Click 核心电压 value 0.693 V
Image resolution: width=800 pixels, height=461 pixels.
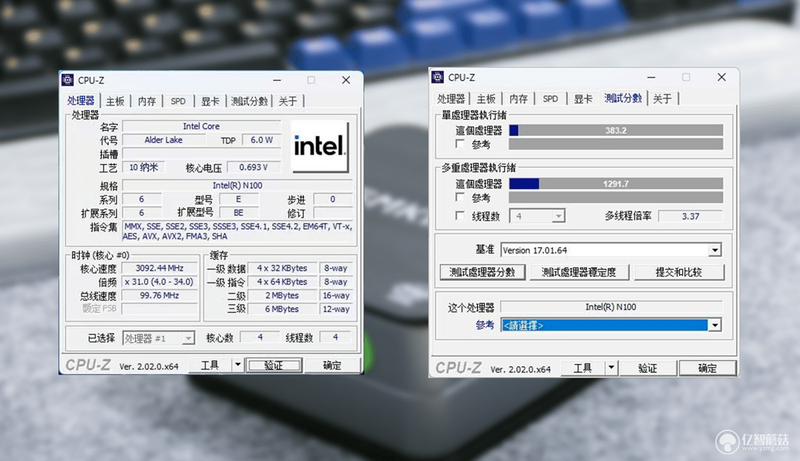click(254, 167)
